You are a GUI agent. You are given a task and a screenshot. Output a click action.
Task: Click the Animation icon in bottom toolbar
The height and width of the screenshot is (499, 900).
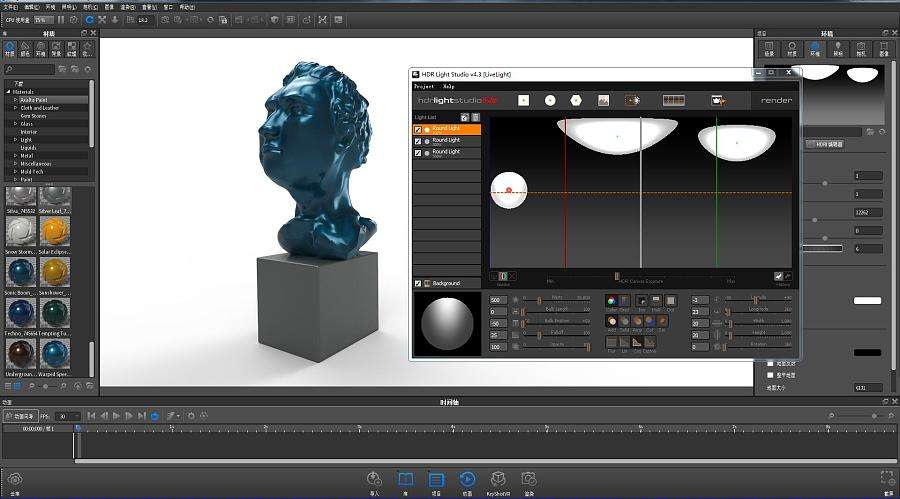(466, 481)
